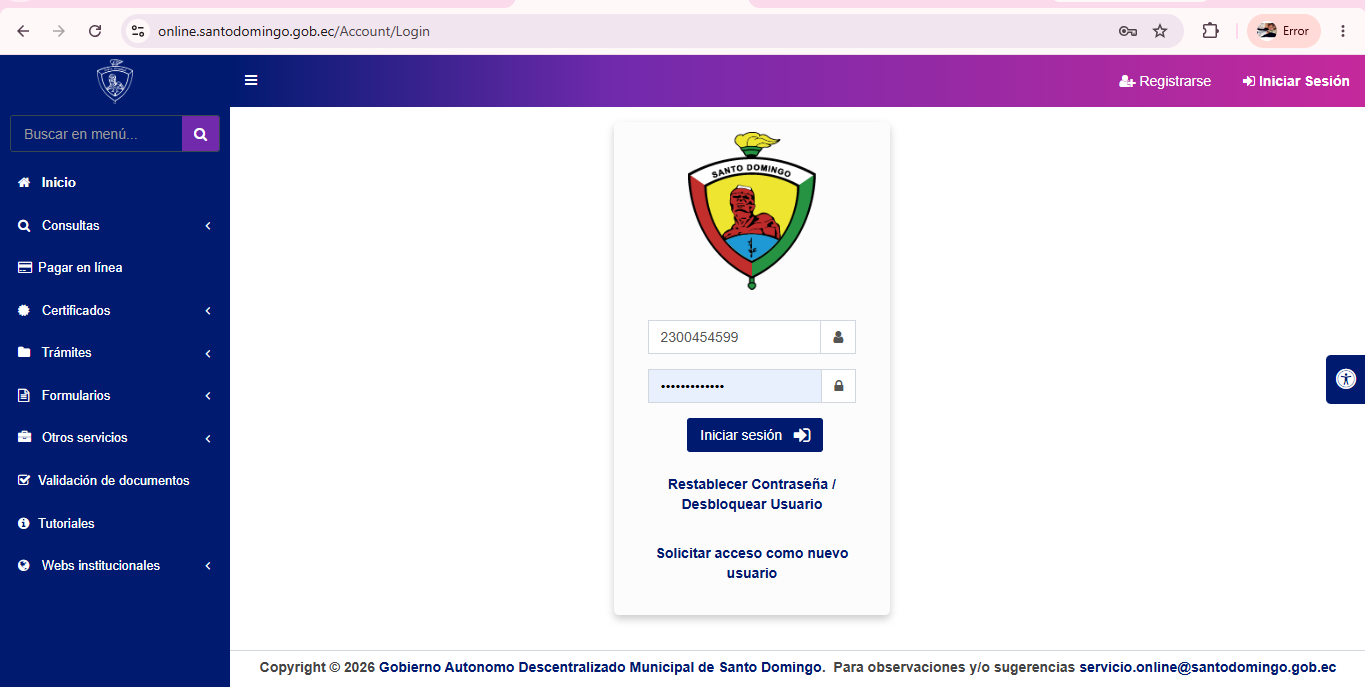Click the browser back arrow
Image resolution: width=1365 pixels, height=687 pixels.
23,31
